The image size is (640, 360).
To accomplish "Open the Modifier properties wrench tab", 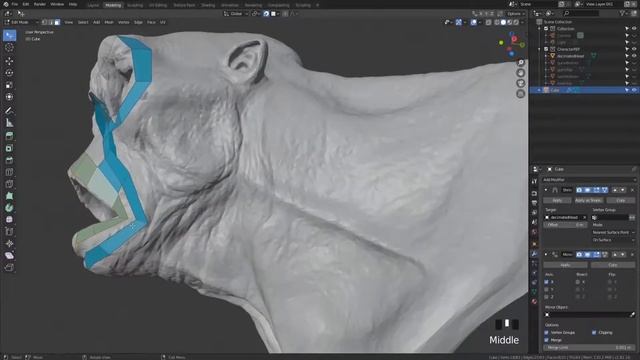I will (534, 254).
